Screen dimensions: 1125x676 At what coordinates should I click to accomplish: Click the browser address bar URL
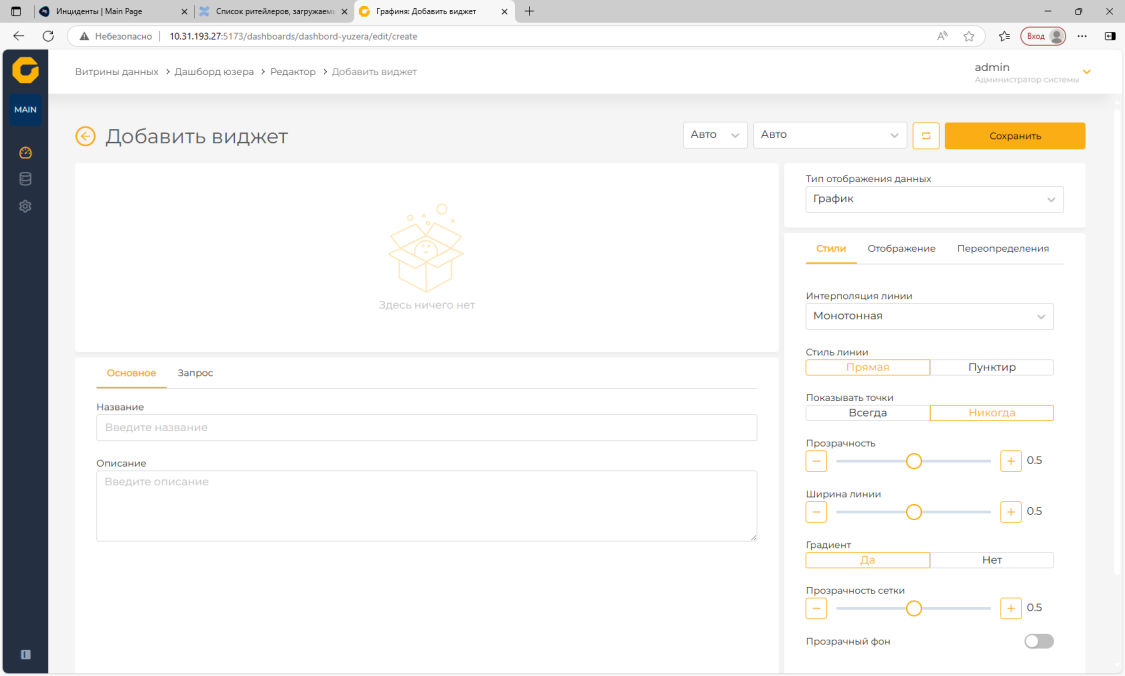pos(293,36)
